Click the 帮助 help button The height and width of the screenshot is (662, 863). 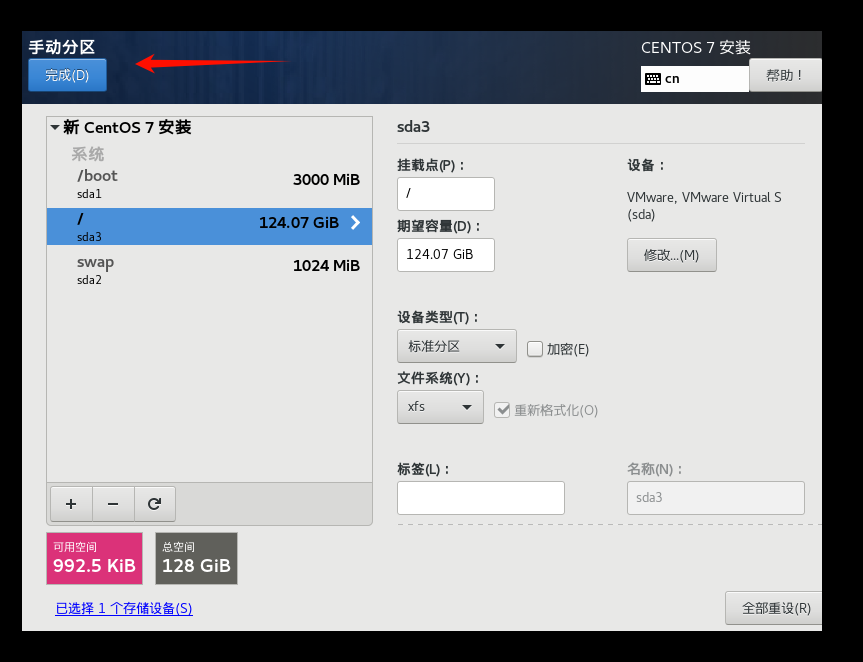click(785, 74)
